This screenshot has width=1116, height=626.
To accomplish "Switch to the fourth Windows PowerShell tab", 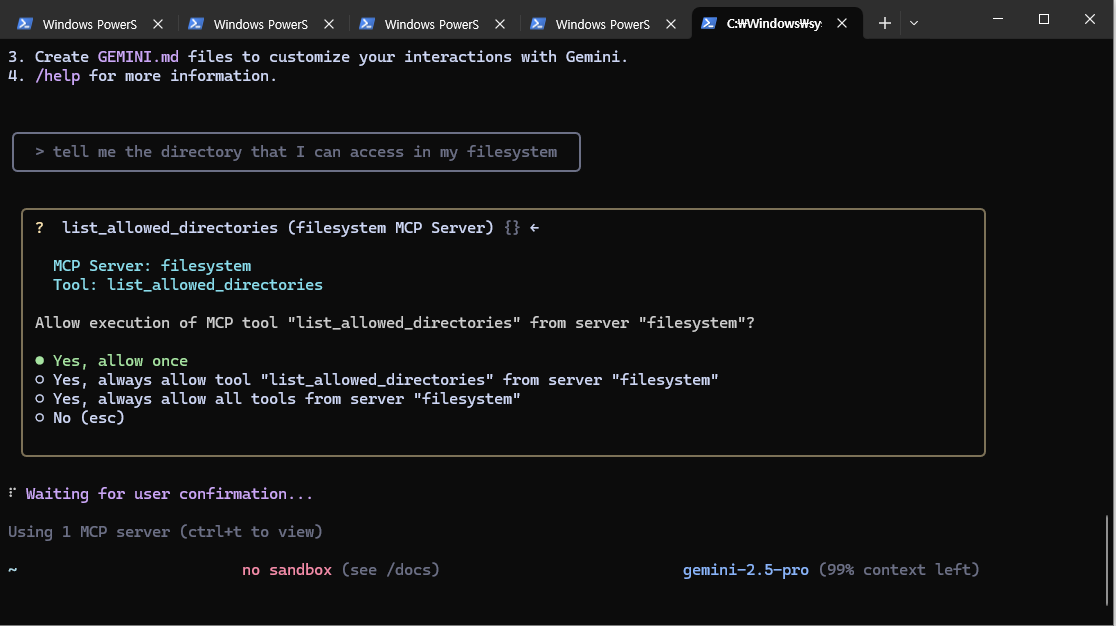I will [602, 24].
